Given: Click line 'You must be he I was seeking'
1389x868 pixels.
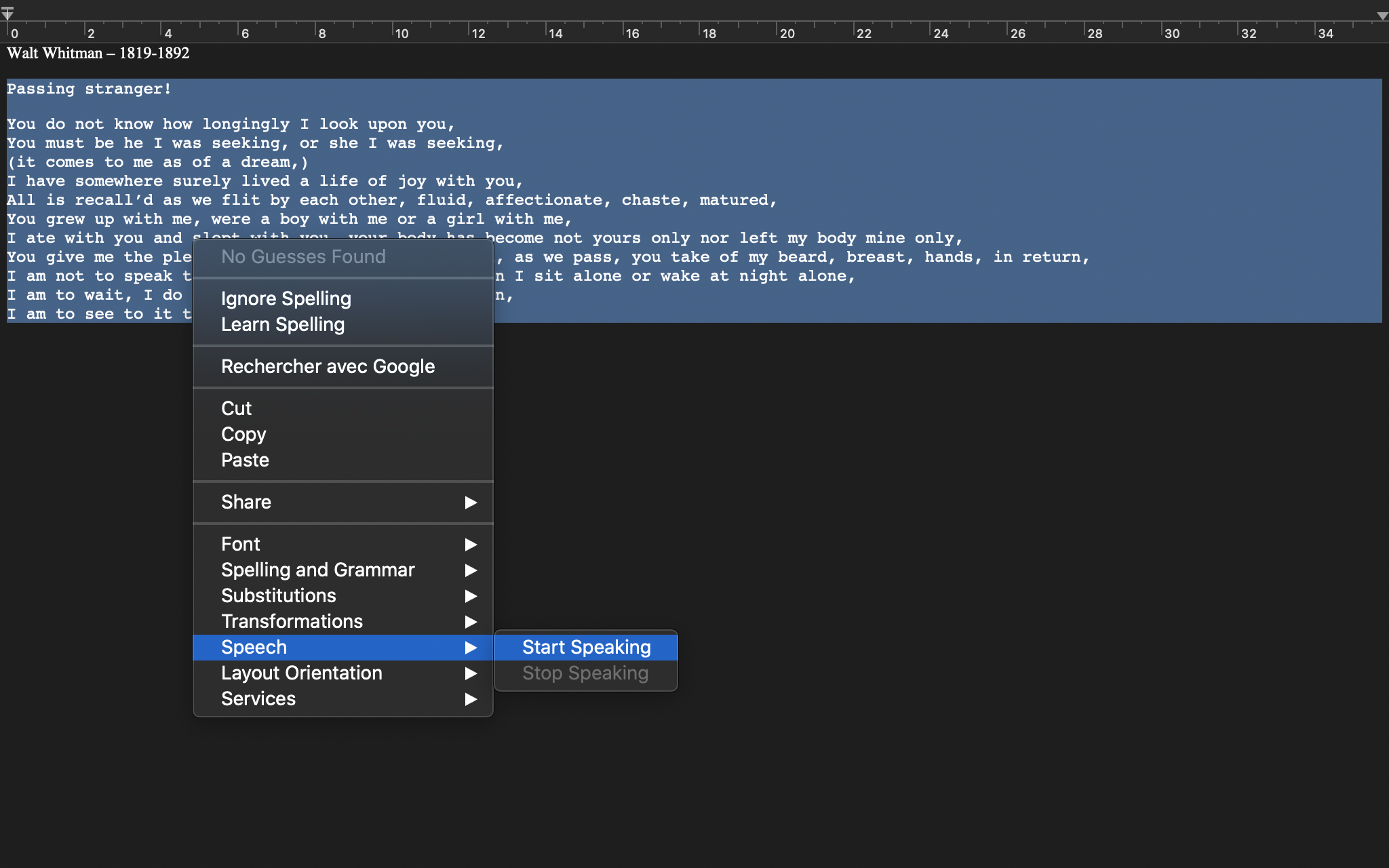Looking at the screenshot, I should 255,143.
